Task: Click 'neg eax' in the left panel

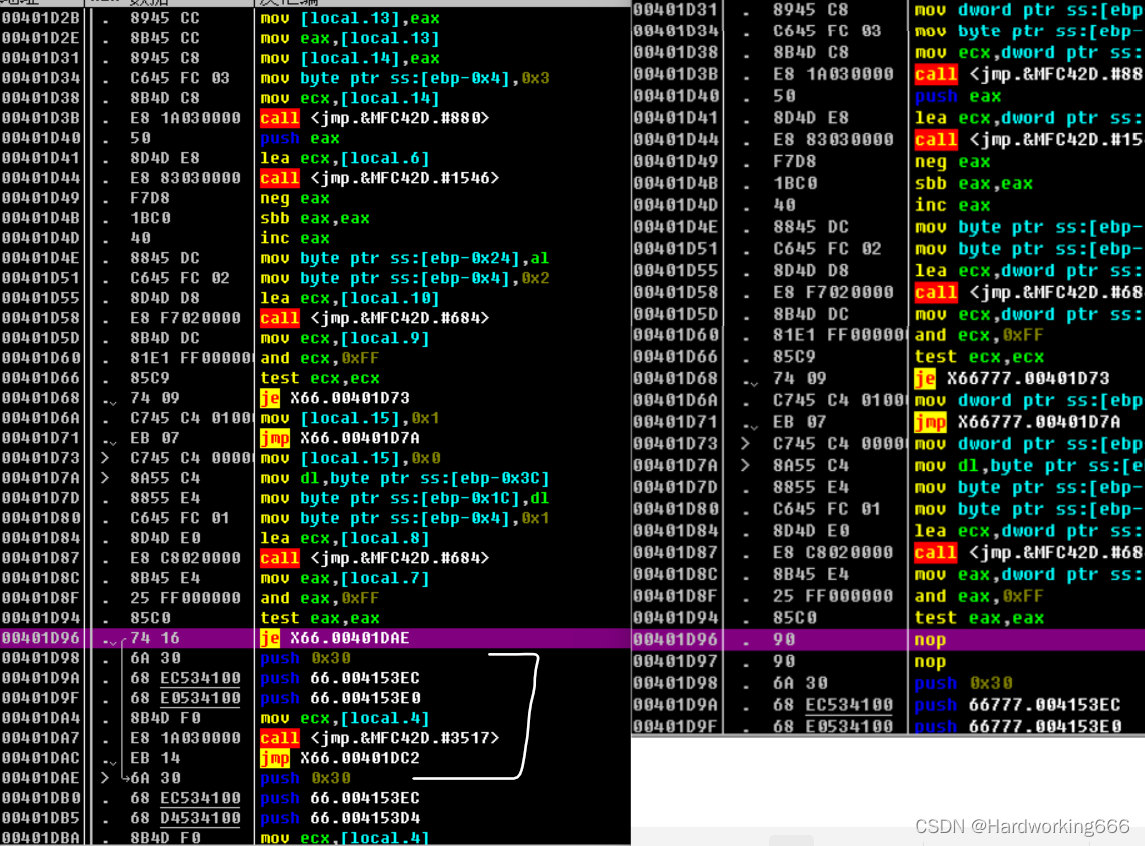Action: (x=294, y=199)
